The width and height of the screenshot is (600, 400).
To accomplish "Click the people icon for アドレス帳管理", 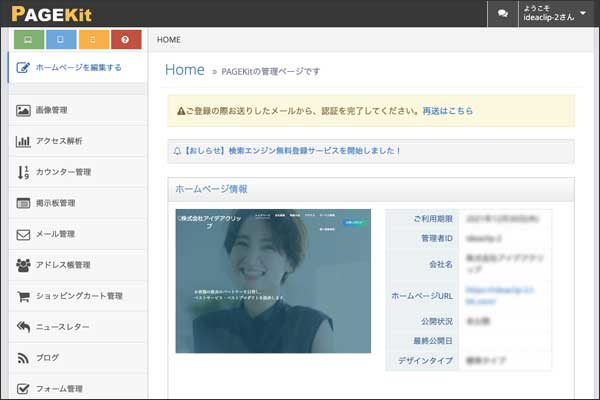I will coord(23,265).
